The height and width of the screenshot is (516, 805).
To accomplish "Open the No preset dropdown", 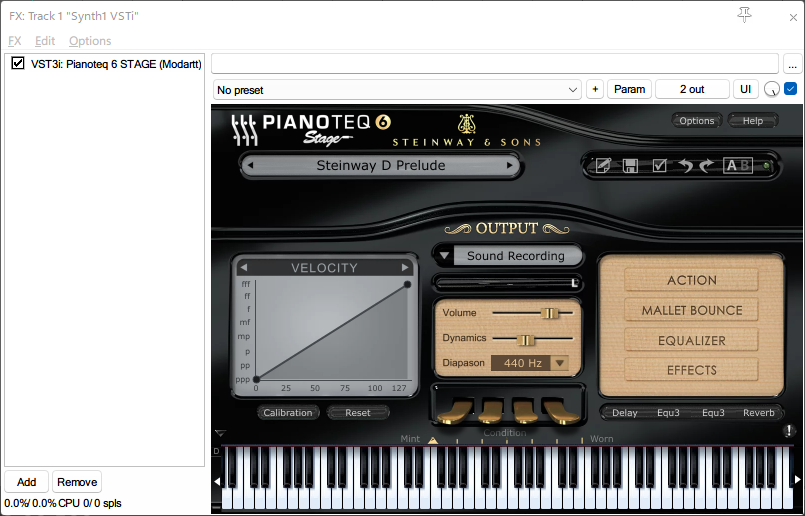I will click(397, 90).
